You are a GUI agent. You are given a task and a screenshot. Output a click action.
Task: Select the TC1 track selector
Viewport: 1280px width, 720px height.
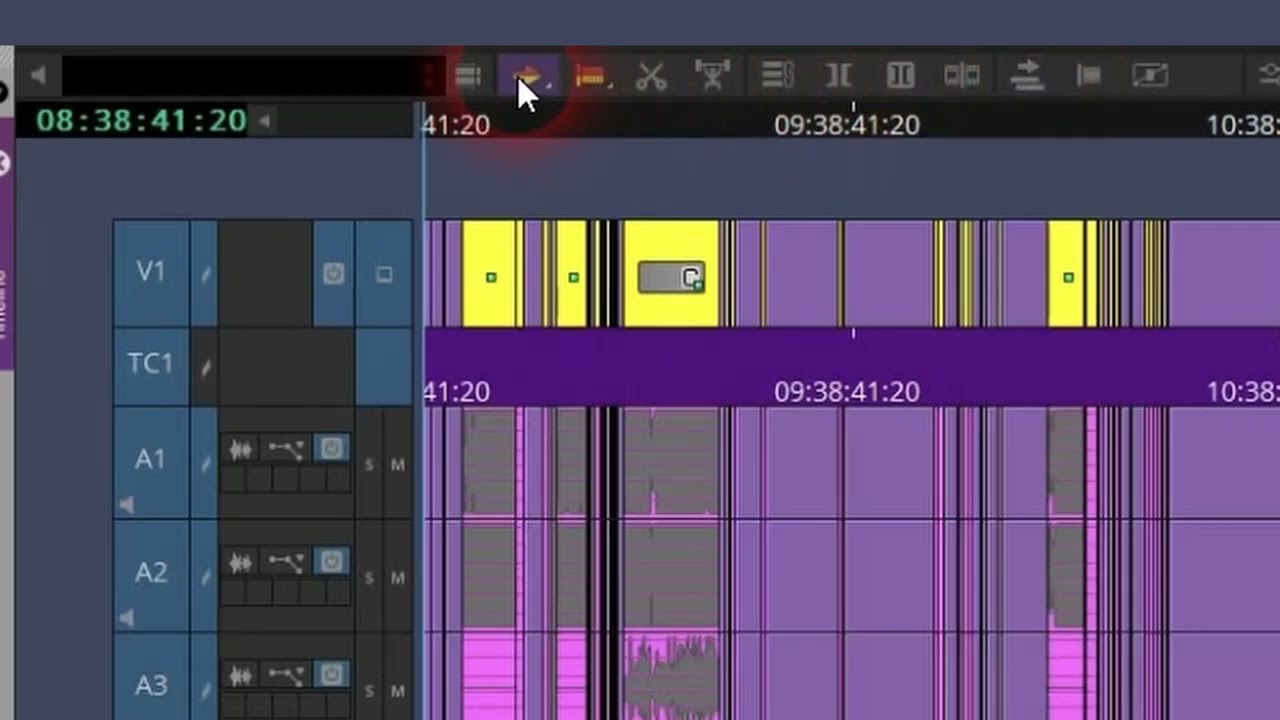(x=151, y=364)
